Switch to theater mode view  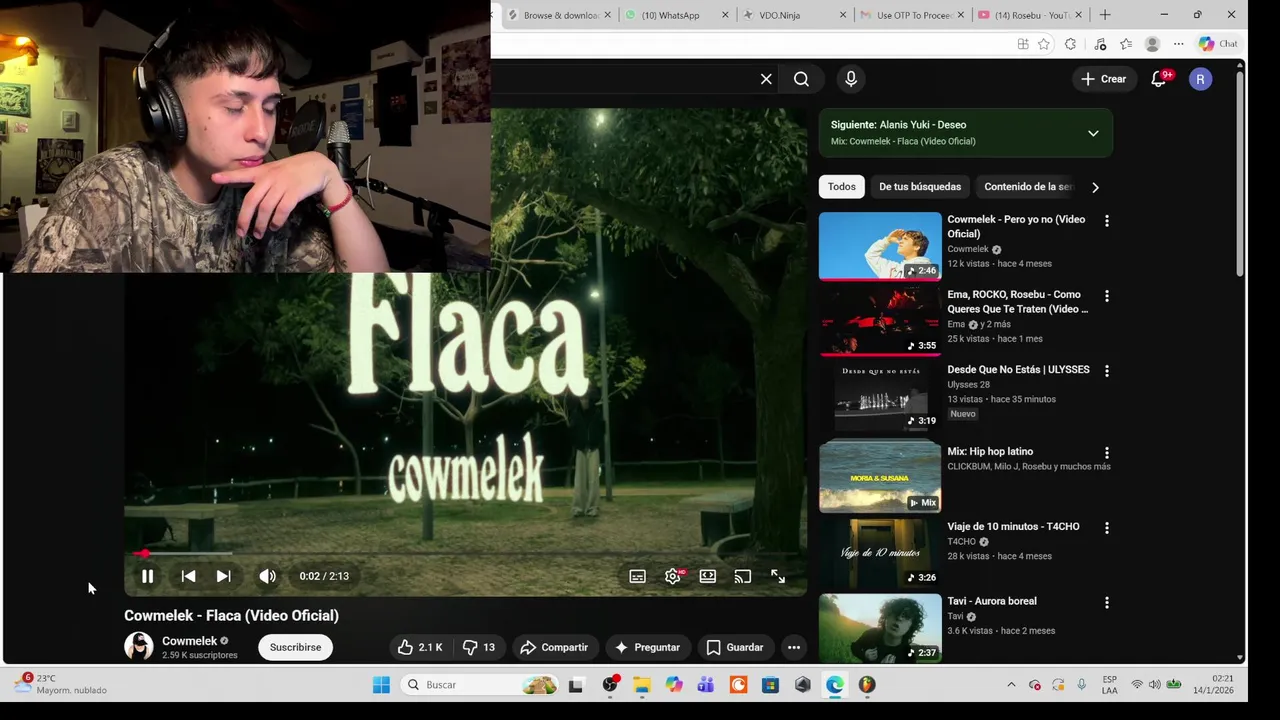[x=708, y=576]
